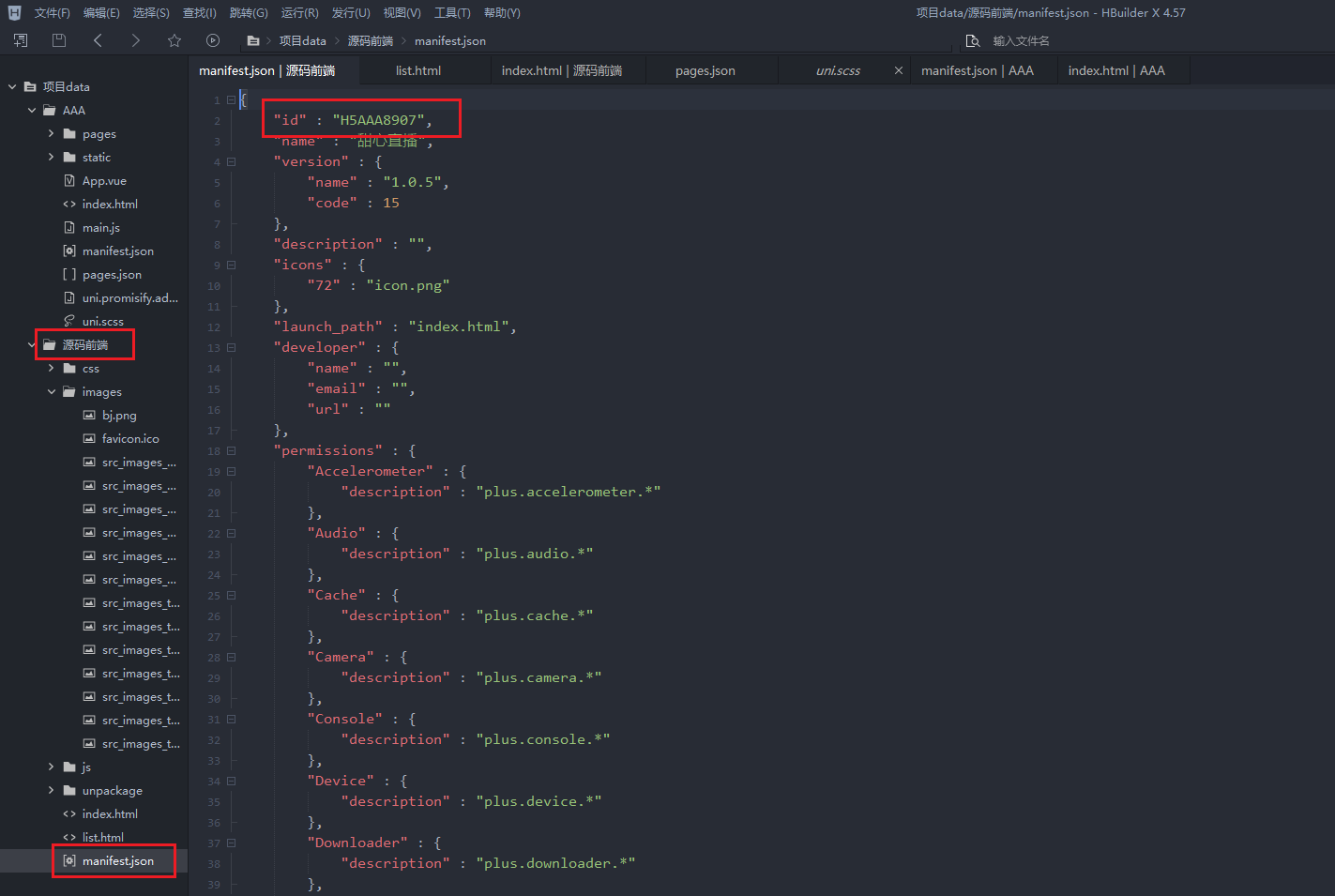Screen dimensions: 1335x896
Task: Collapse the images folder in tree
Action: click(52, 392)
